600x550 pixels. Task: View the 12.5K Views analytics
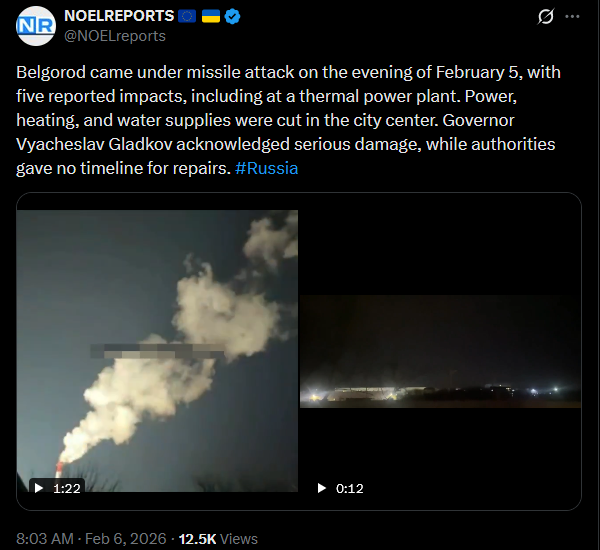coord(218,539)
